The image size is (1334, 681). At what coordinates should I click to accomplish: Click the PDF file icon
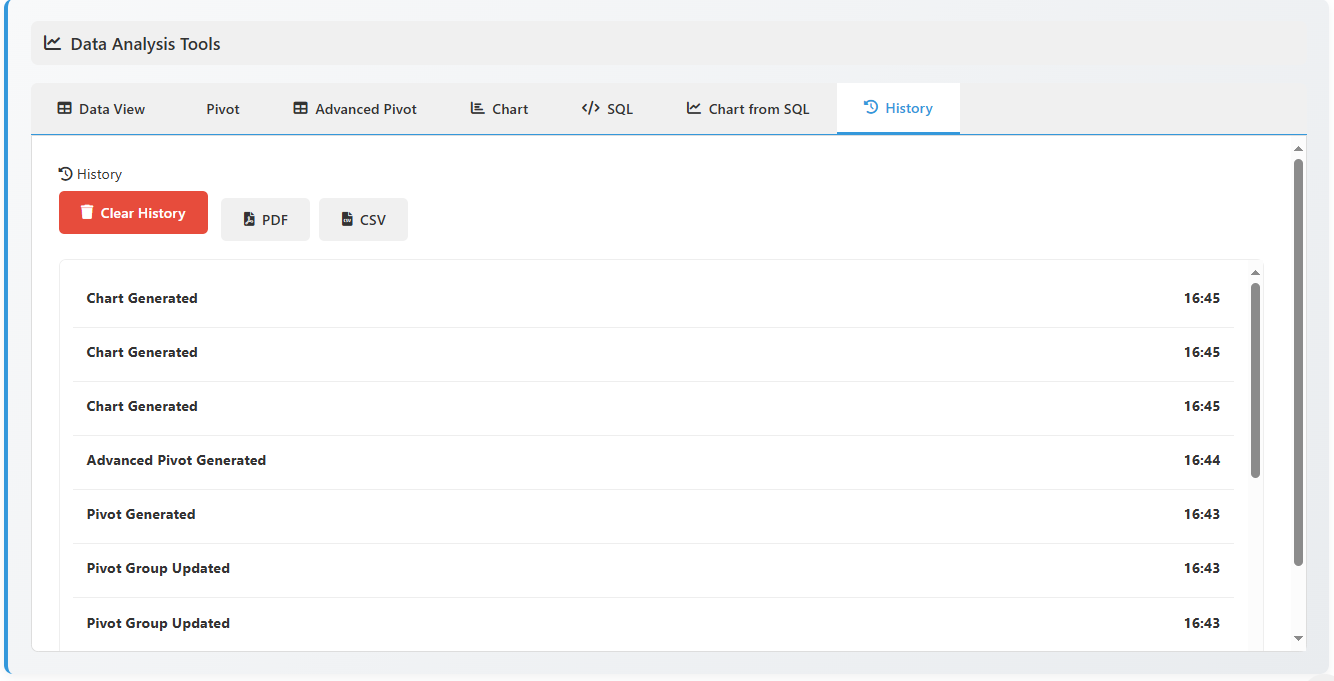[x=249, y=218]
